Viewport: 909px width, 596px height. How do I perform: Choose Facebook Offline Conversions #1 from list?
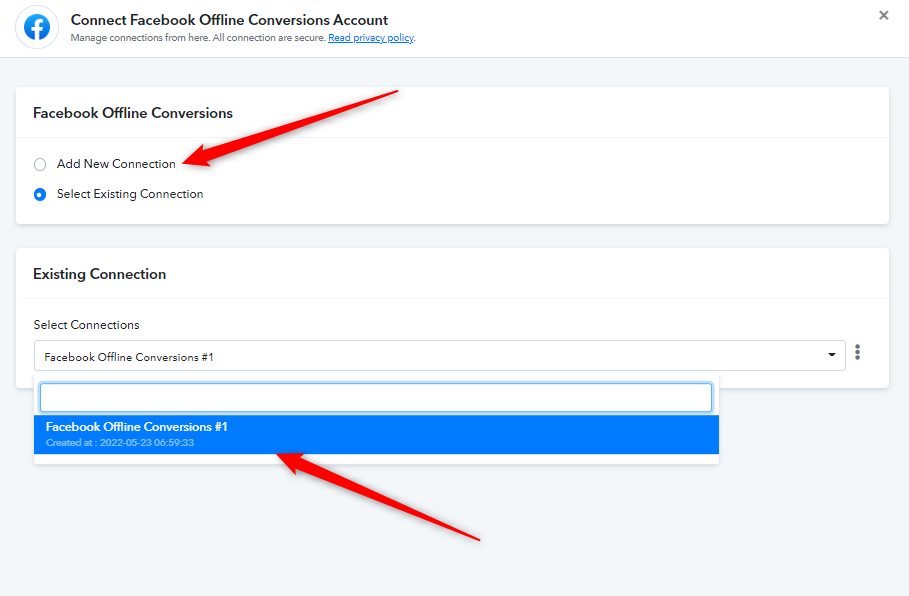pos(376,434)
